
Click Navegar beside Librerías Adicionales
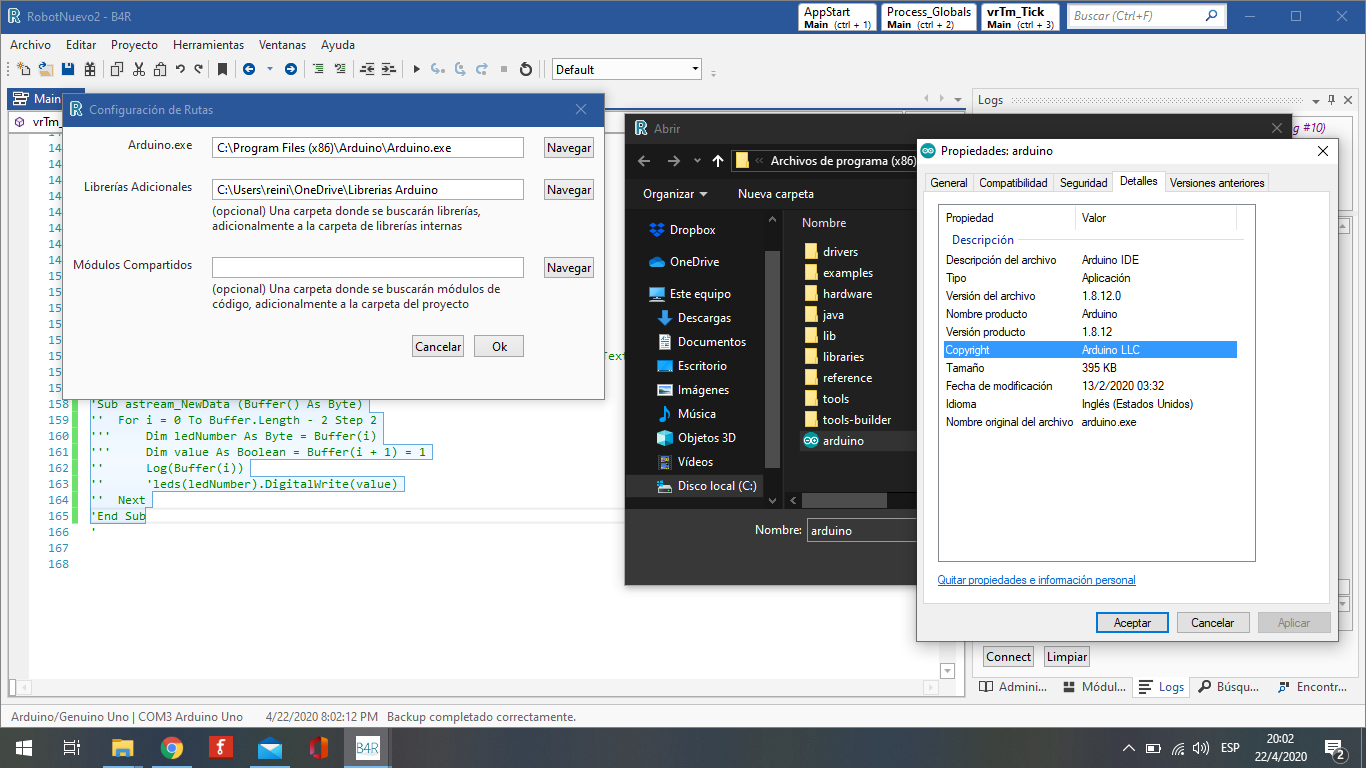click(569, 190)
